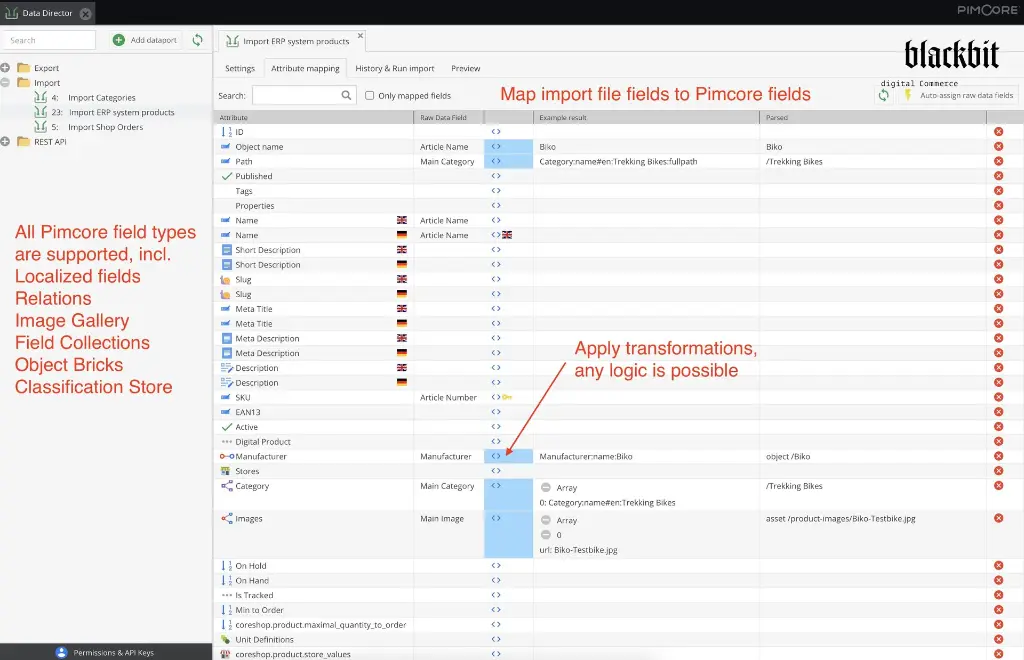Click the code icon in Category row
Viewport: 1024px width, 660px height.
click(496, 486)
